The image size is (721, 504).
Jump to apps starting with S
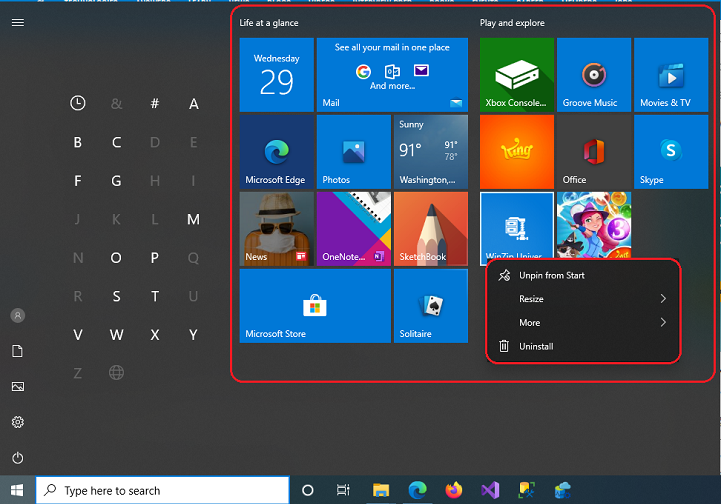116,296
